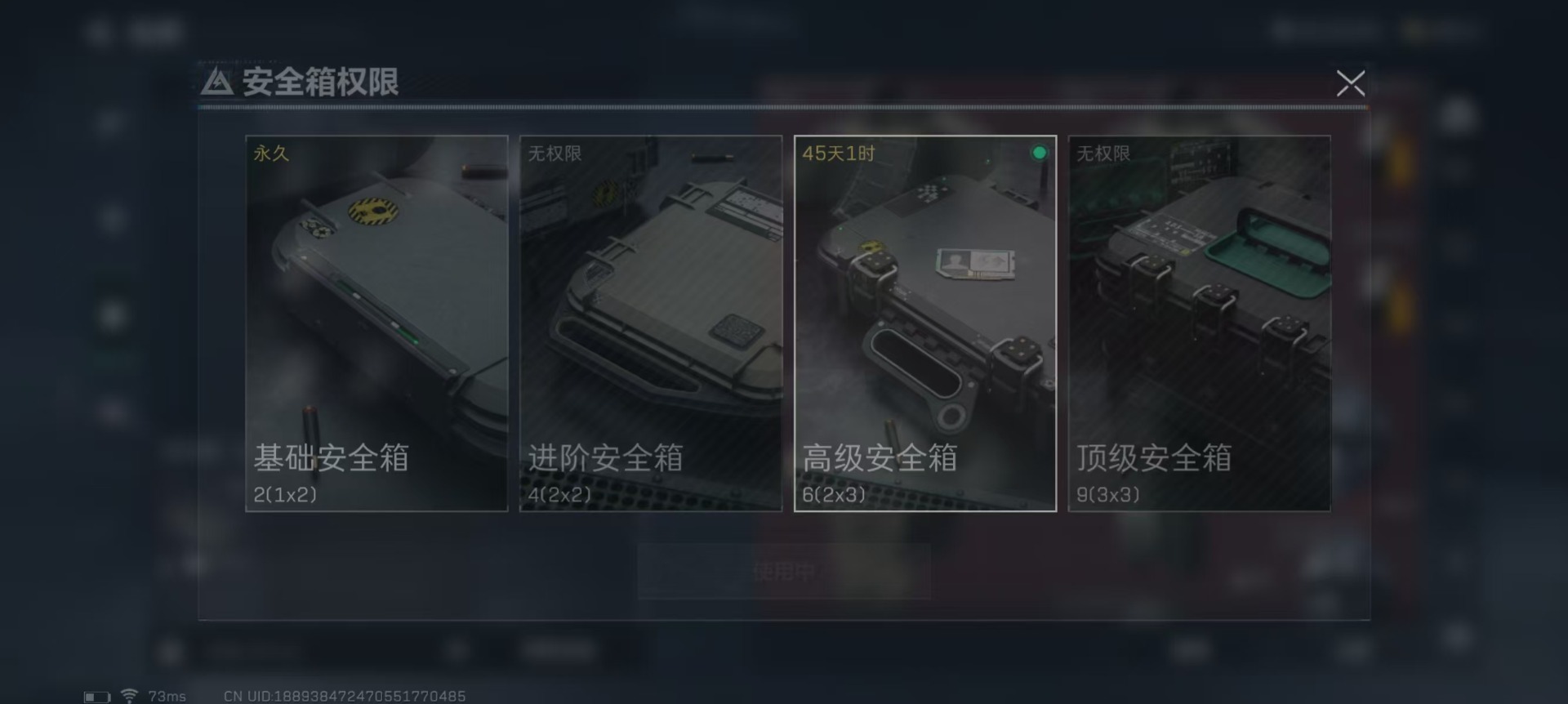Click the 45天1时 remaining time label
Image resolution: width=1568 pixels, height=704 pixels.
click(x=839, y=154)
